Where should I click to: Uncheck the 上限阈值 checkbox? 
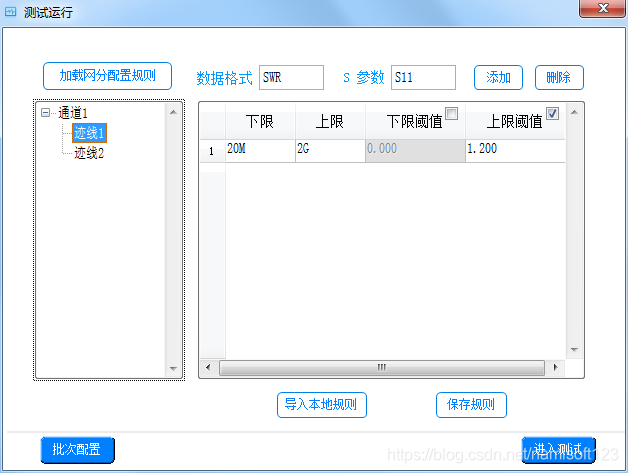tap(552, 113)
